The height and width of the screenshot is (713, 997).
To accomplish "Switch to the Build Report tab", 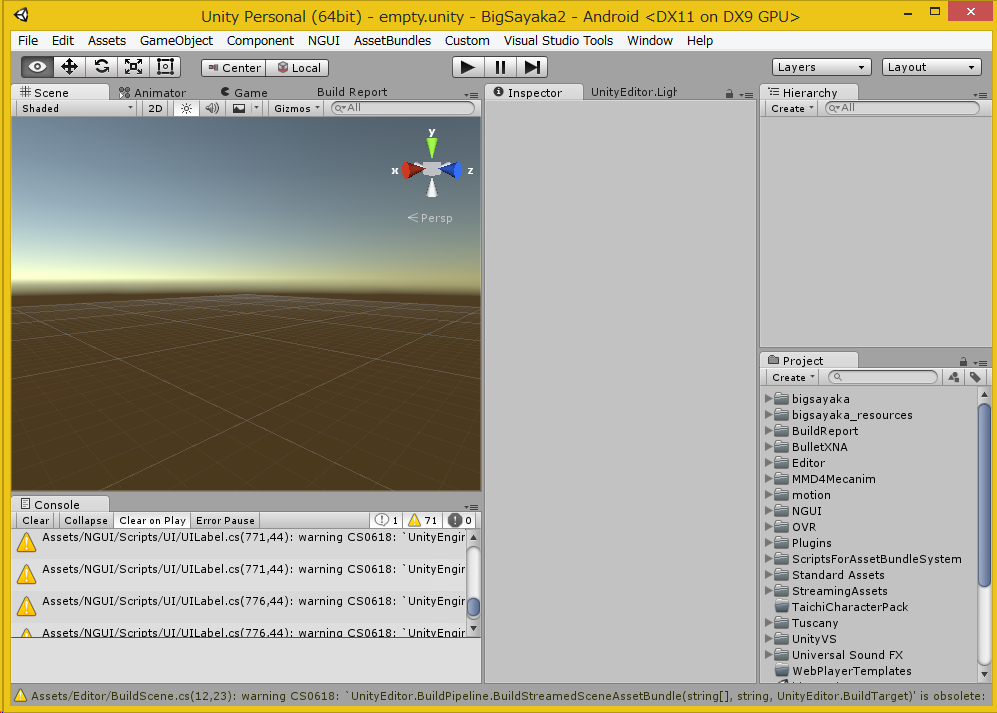I will pos(352,92).
